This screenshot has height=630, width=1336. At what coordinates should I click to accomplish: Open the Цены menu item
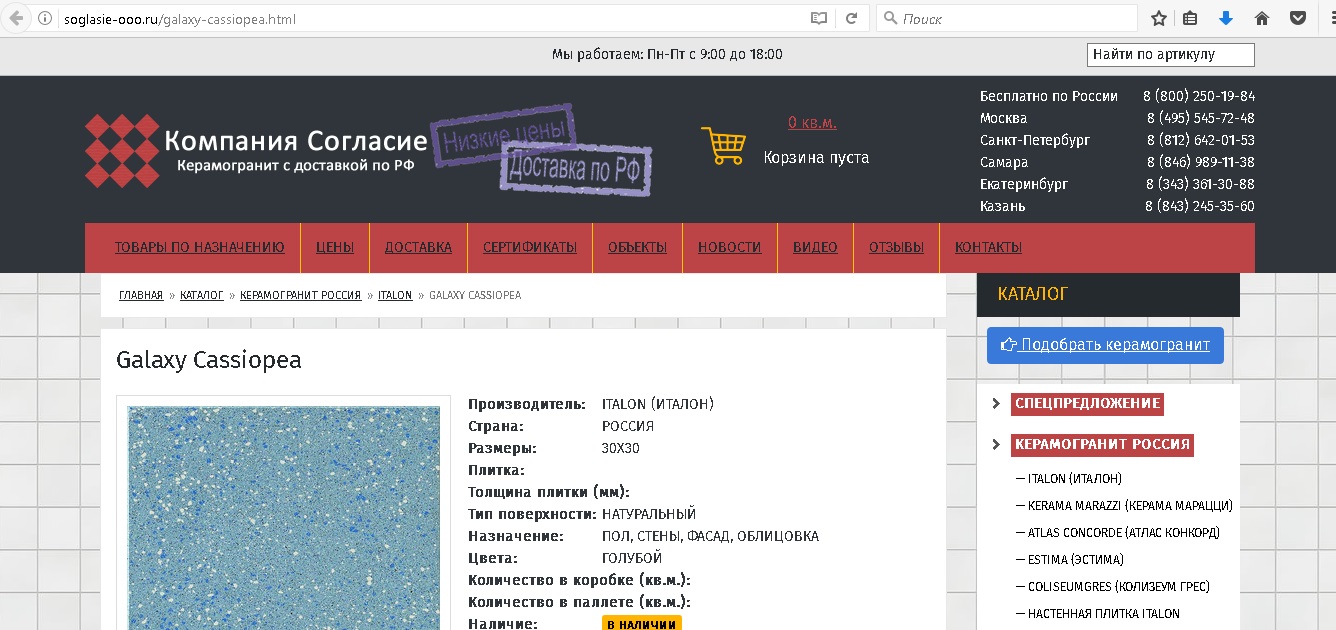pos(335,247)
